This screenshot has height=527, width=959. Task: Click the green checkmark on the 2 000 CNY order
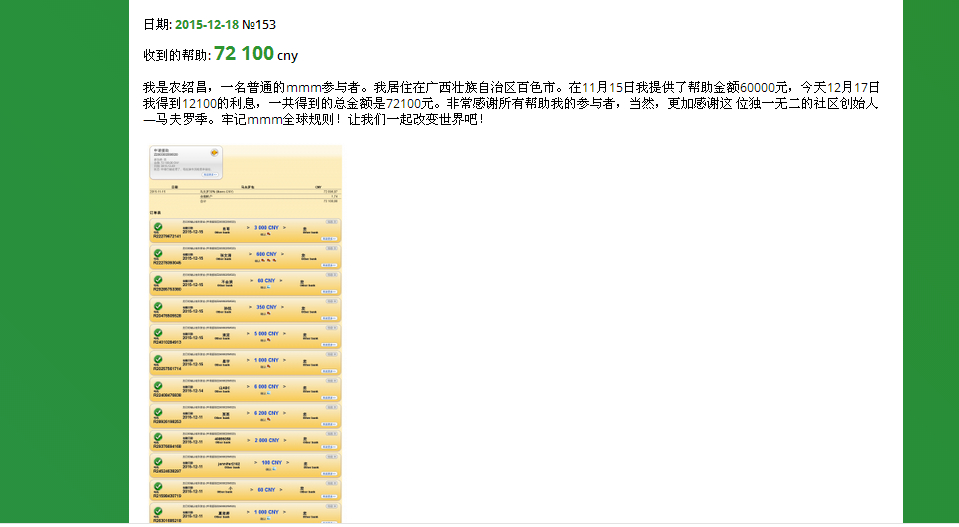(x=158, y=437)
